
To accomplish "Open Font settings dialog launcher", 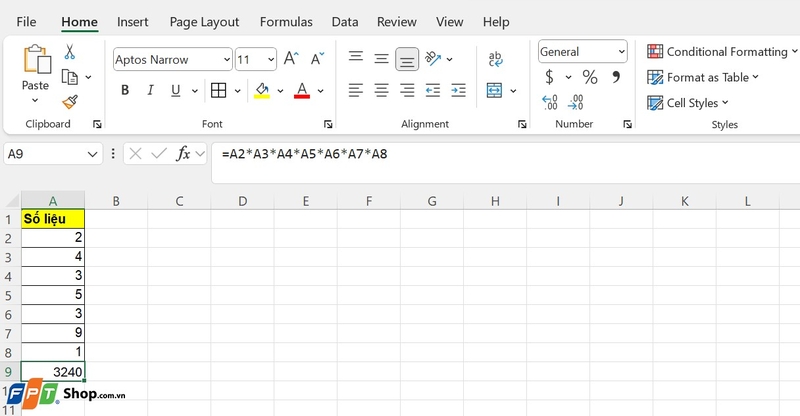I will click(x=328, y=124).
